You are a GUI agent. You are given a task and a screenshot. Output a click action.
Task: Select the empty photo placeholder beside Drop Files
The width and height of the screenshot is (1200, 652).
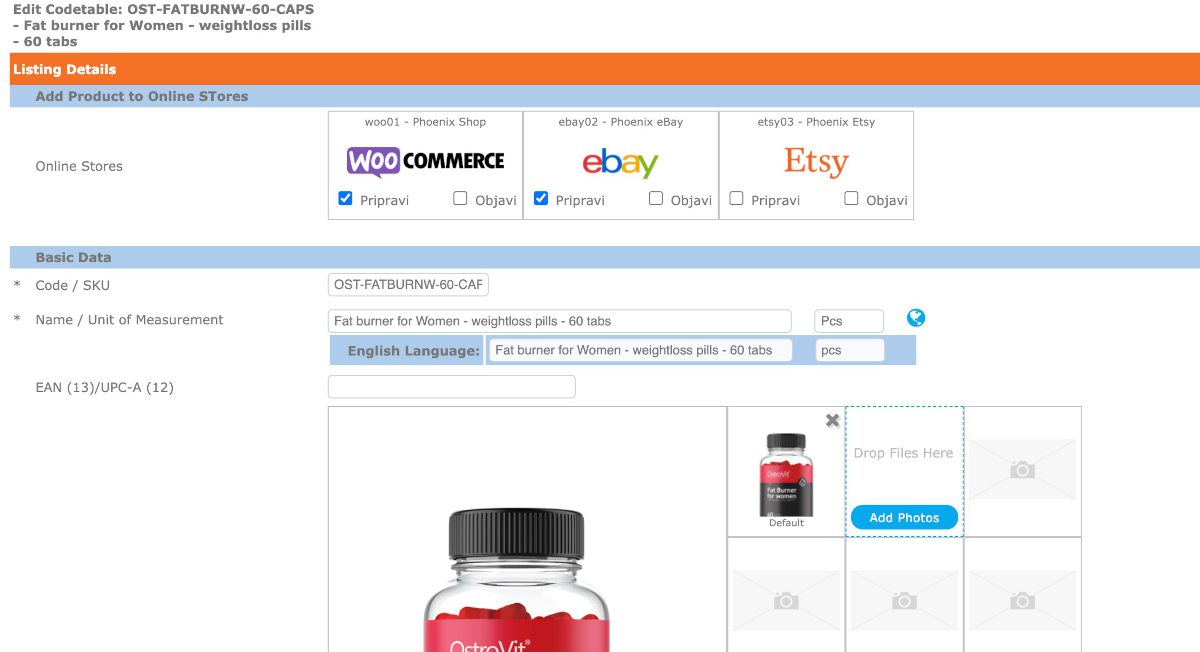point(1022,470)
